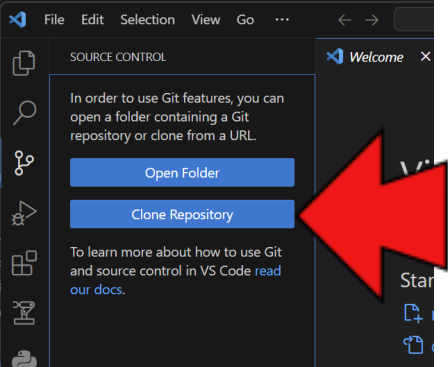
Task: Expand the hidden menus via the ellipsis
Action: tap(282, 20)
